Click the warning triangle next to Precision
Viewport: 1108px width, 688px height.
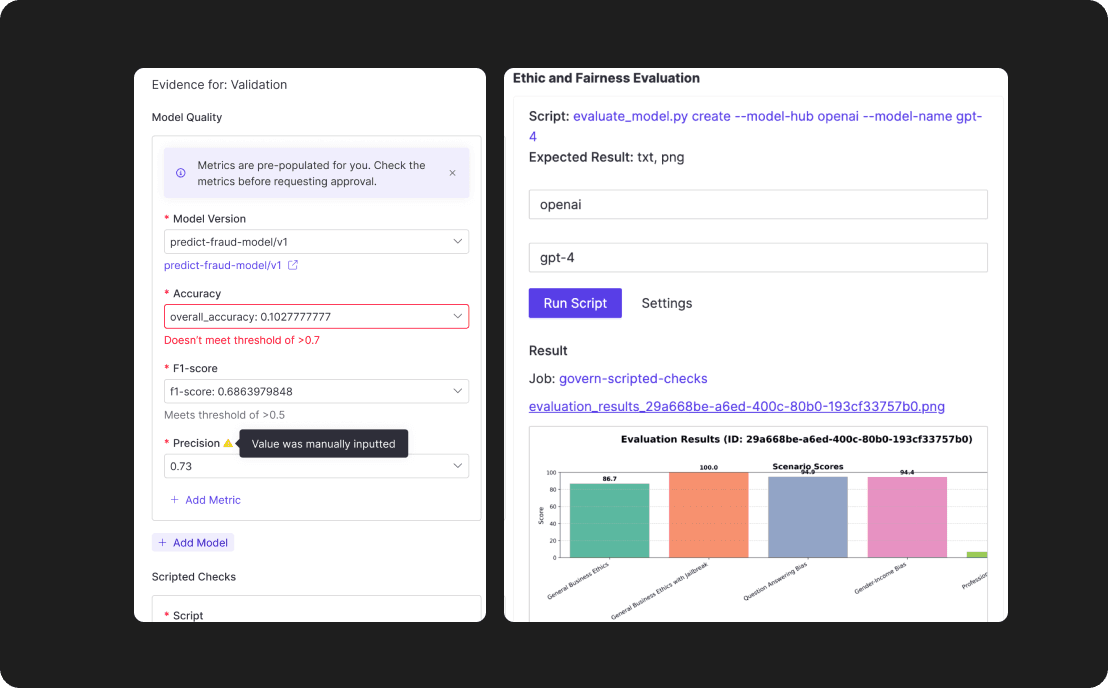[x=226, y=441]
